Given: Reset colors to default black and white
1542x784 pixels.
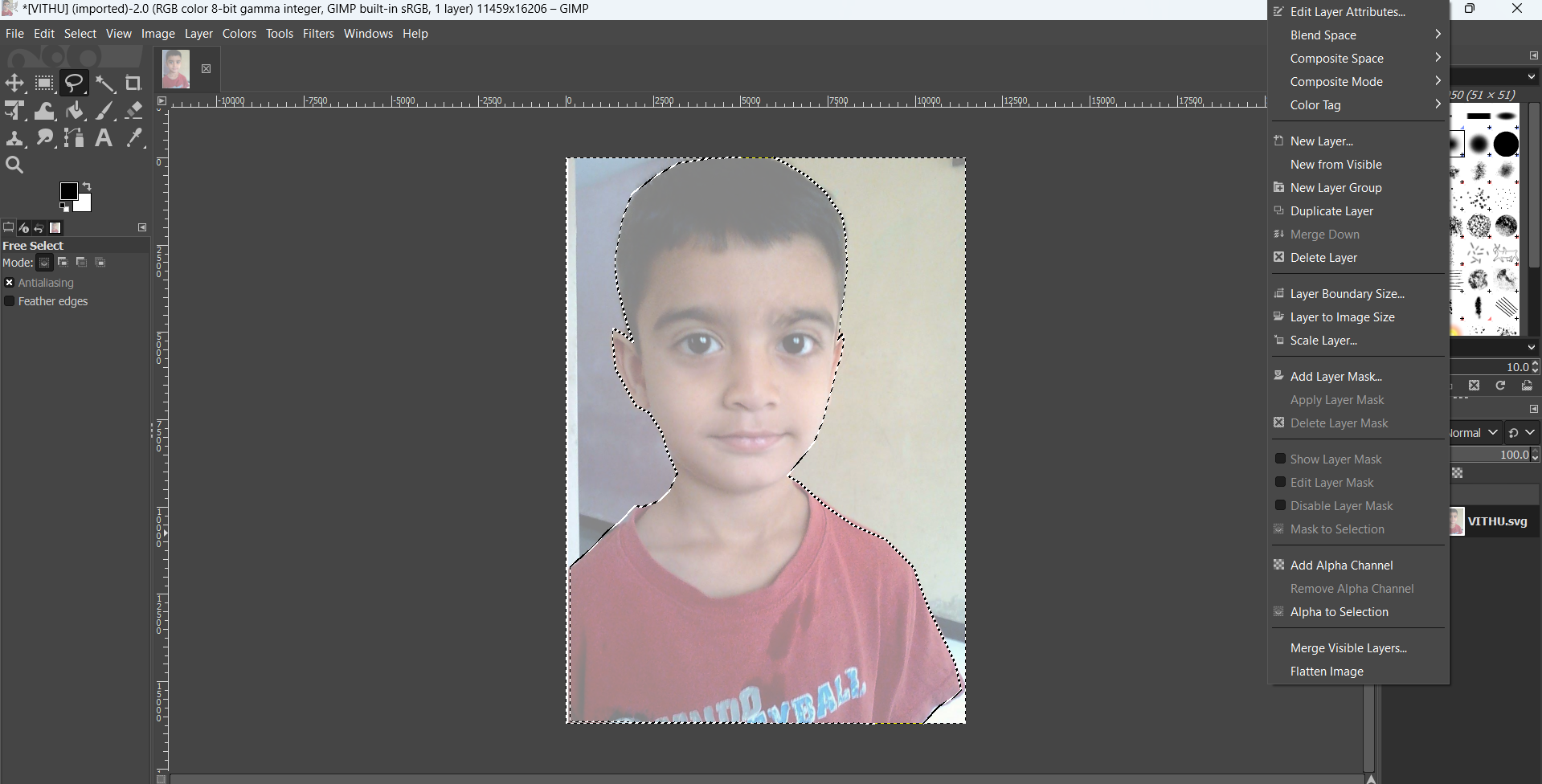Looking at the screenshot, I should pyautogui.click(x=65, y=207).
